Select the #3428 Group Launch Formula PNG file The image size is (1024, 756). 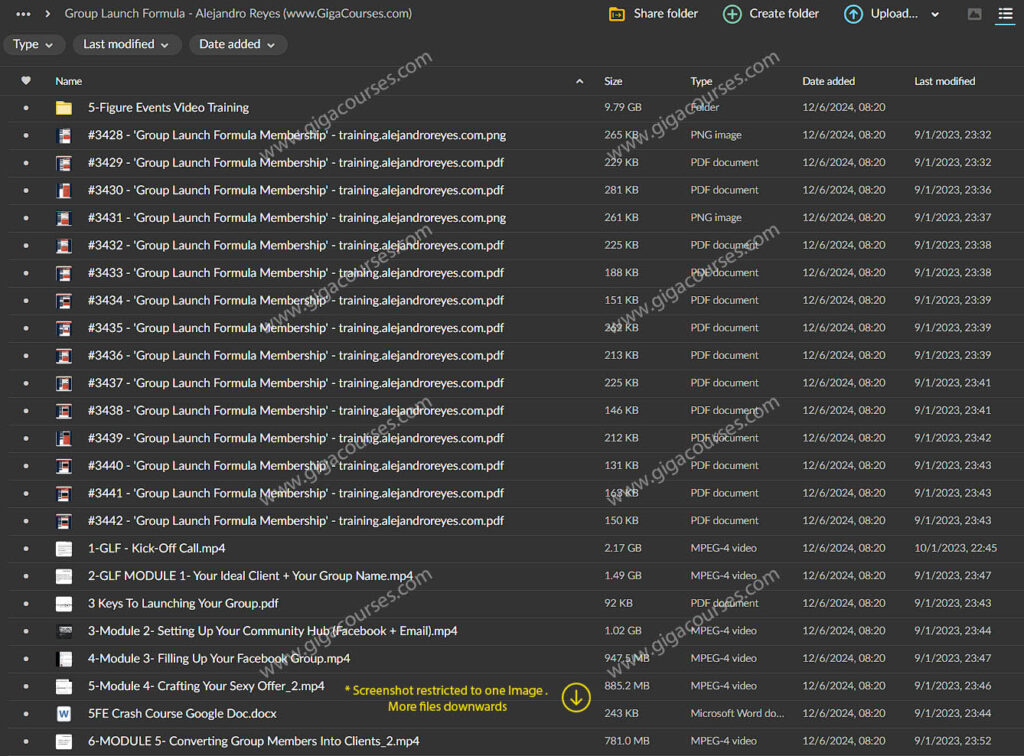(x=296, y=135)
